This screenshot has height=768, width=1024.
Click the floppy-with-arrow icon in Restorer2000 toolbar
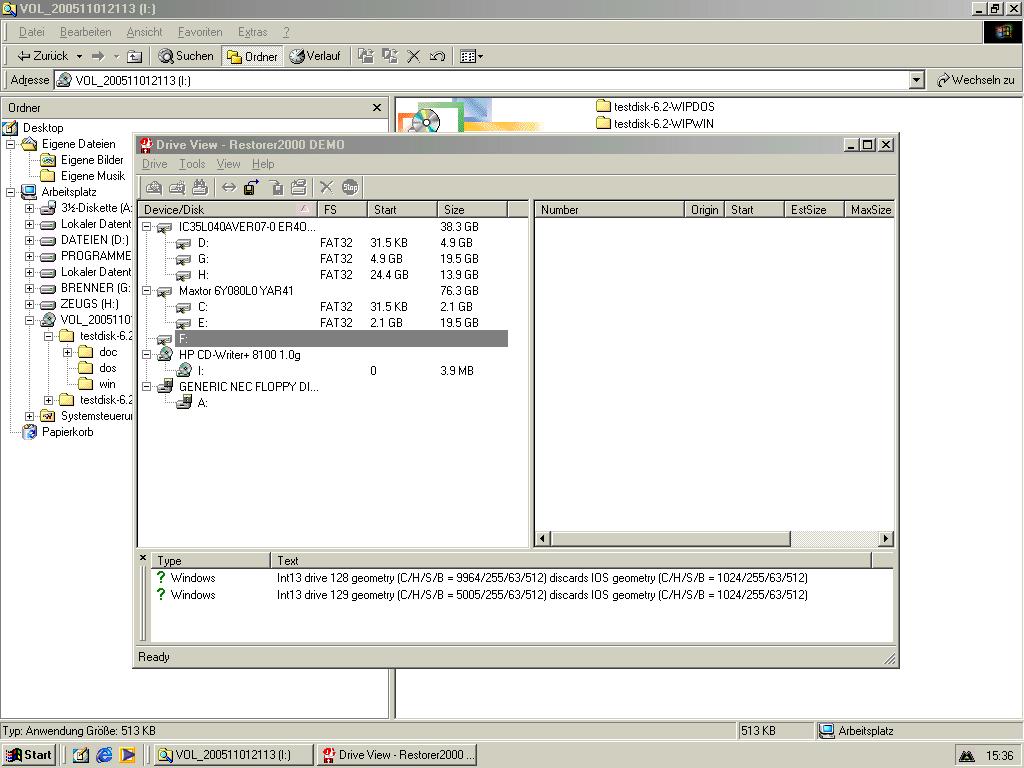pos(251,187)
